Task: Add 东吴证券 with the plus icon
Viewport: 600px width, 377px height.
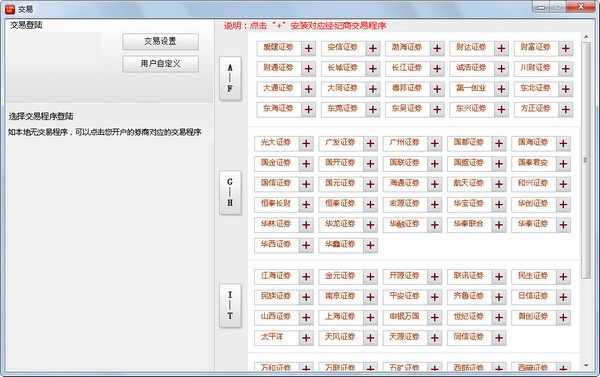Action: click(x=437, y=109)
